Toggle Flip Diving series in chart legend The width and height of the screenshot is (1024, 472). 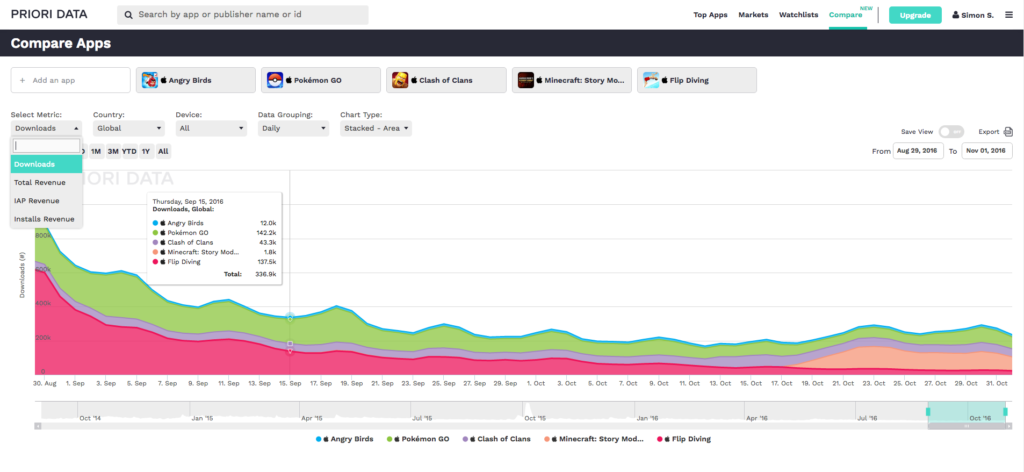click(684, 439)
